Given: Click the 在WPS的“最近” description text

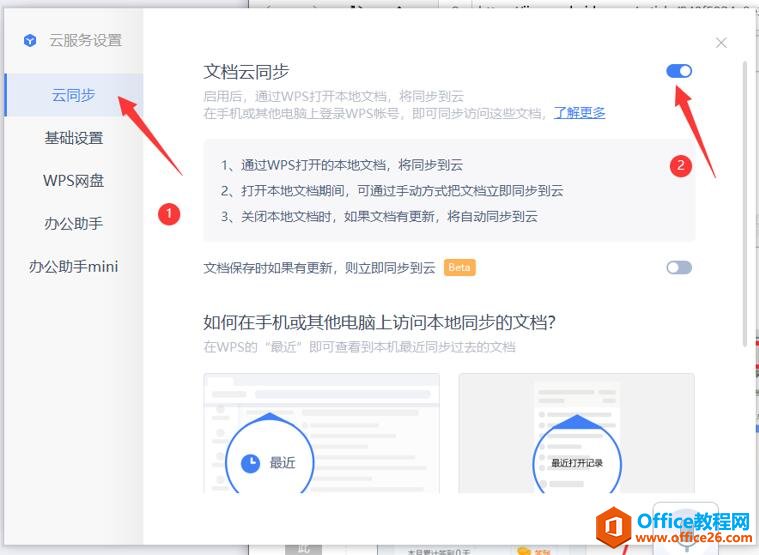Looking at the screenshot, I should [360, 347].
